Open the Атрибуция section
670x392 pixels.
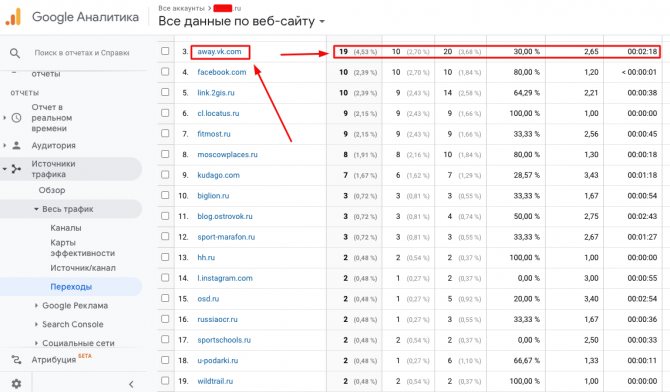tap(54, 360)
